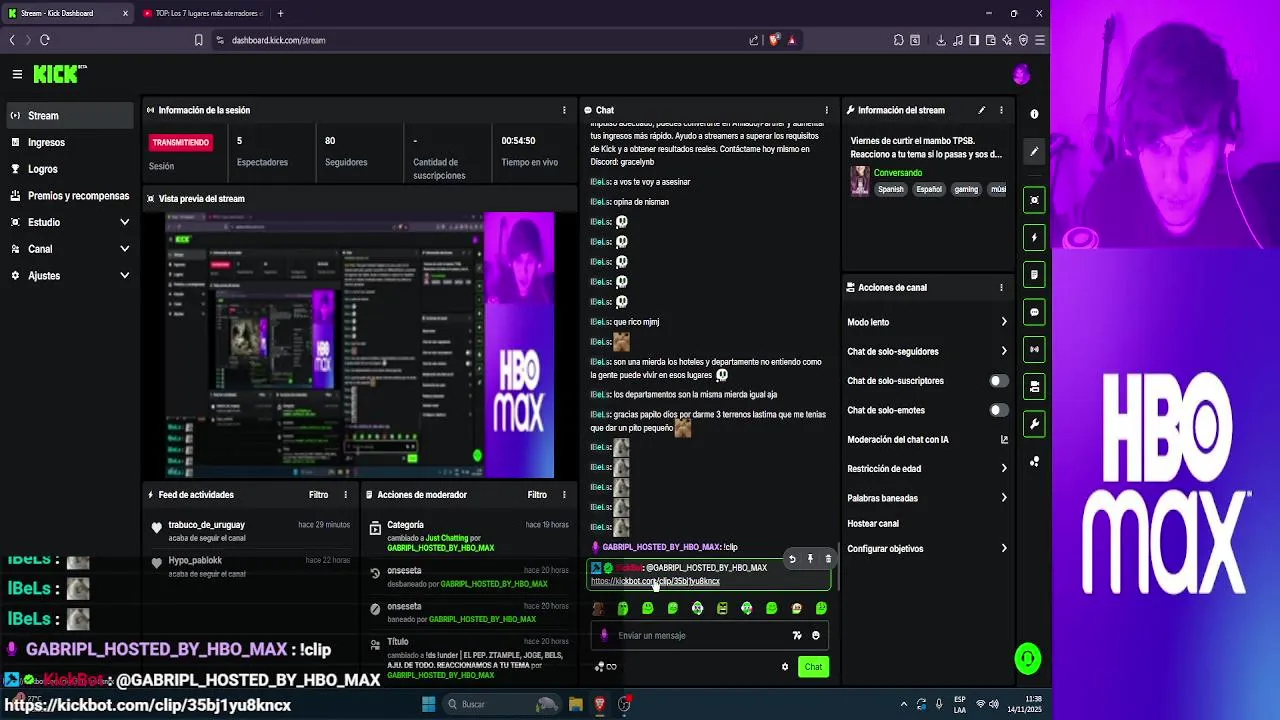Expand the Ajustes sidebar section
The image size is (1280, 720).
point(68,276)
